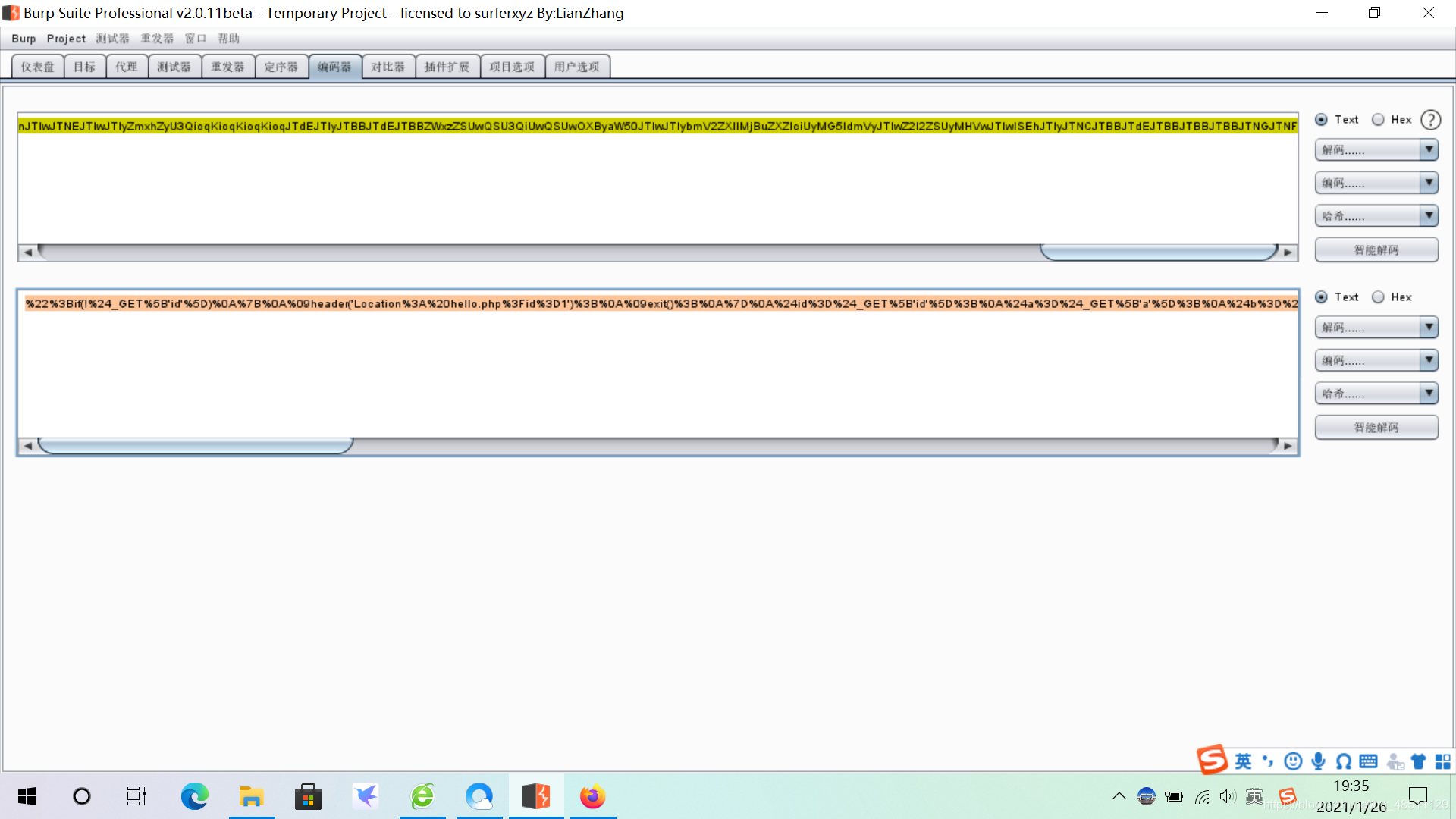
Task: Open Task View on the taskbar
Action: tap(136, 796)
